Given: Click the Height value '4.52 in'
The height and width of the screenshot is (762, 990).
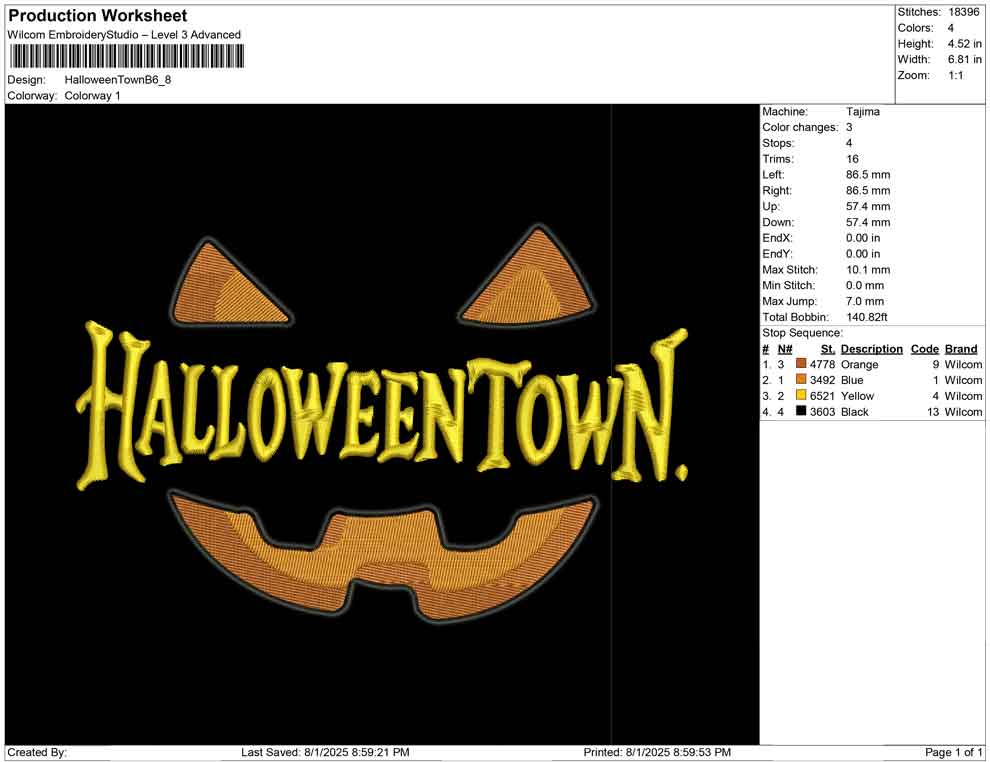Looking at the screenshot, I should [965, 44].
